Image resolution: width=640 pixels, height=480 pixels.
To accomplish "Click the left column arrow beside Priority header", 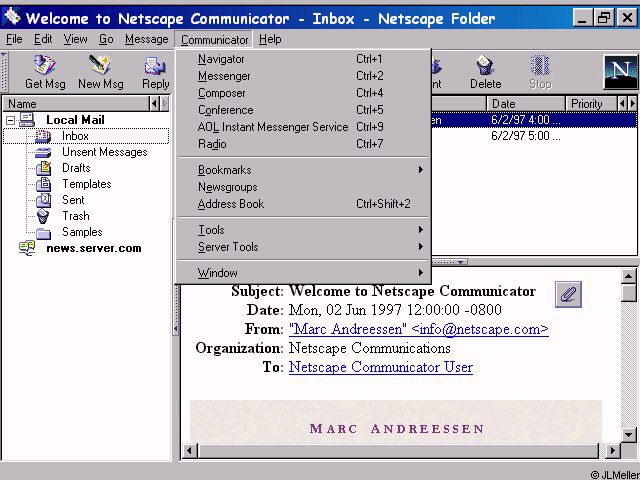I will click(622, 104).
